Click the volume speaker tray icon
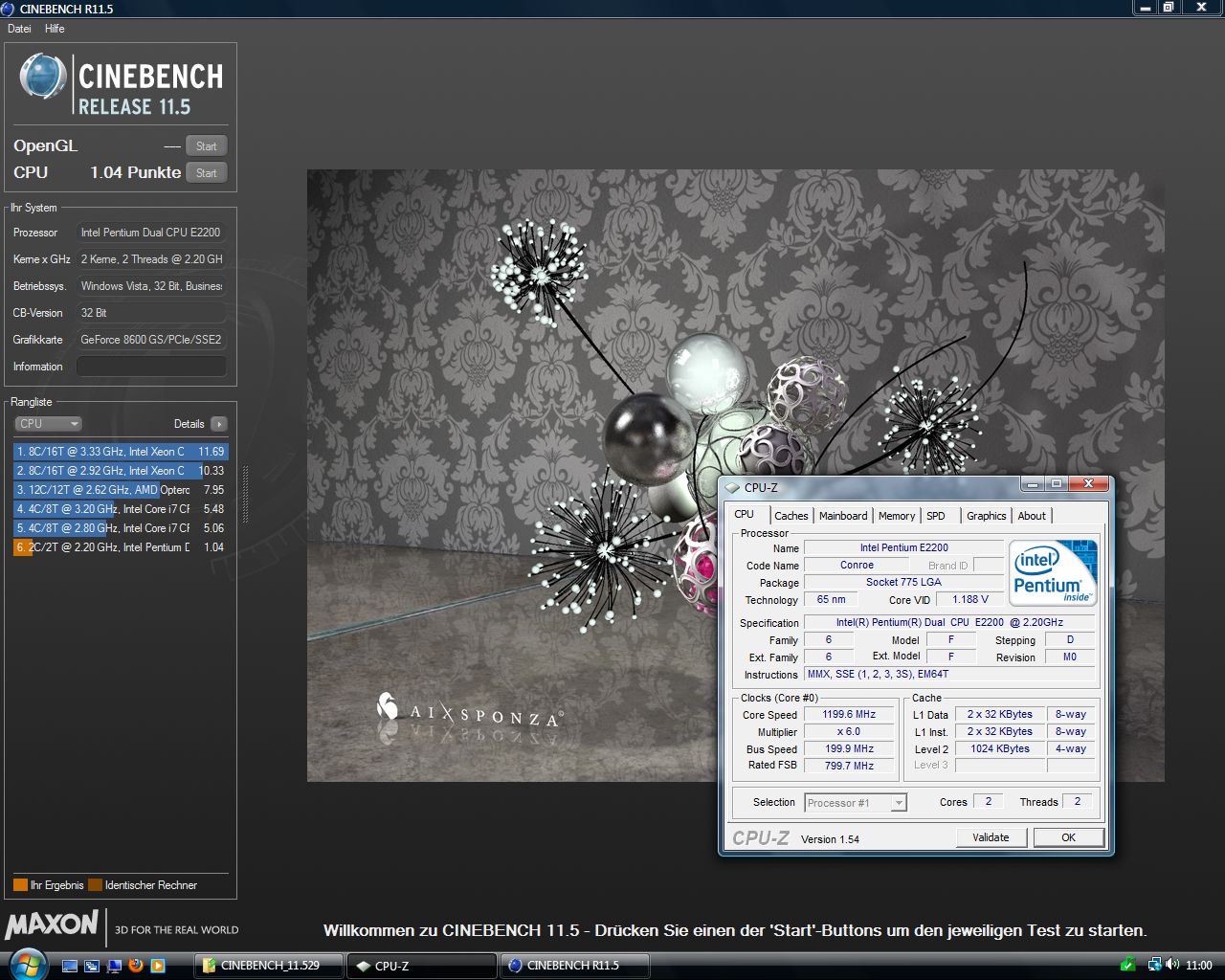This screenshot has width=1225, height=980. tap(1170, 965)
